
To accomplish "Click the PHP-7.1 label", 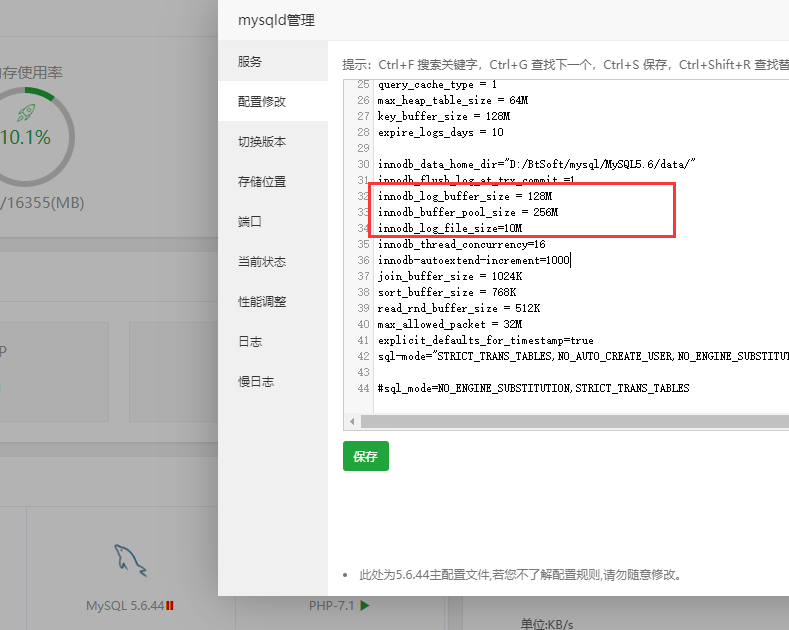I will pos(332,605).
